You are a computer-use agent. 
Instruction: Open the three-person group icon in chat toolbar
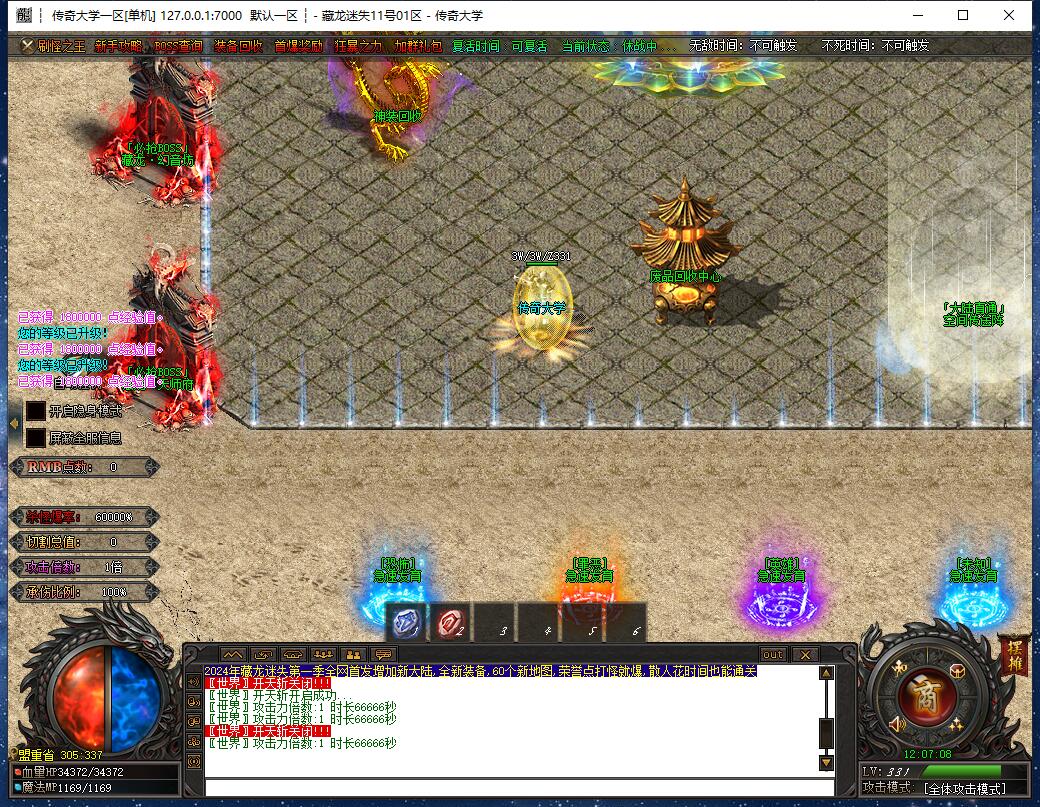(x=323, y=654)
